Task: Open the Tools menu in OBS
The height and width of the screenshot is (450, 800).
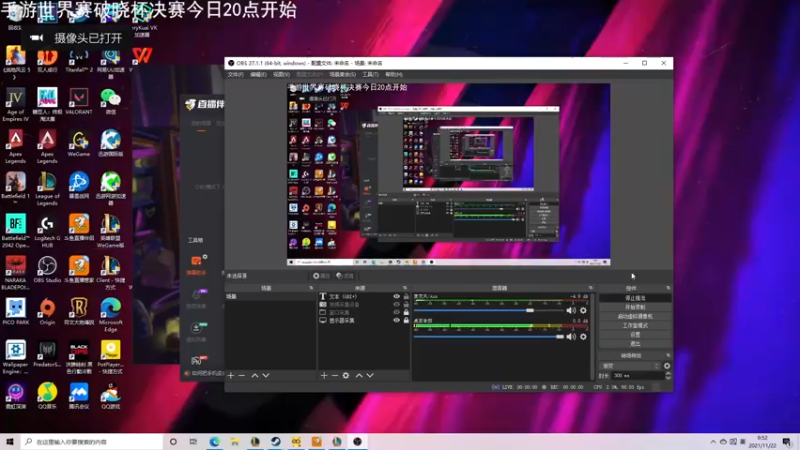Action: (x=370, y=74)
